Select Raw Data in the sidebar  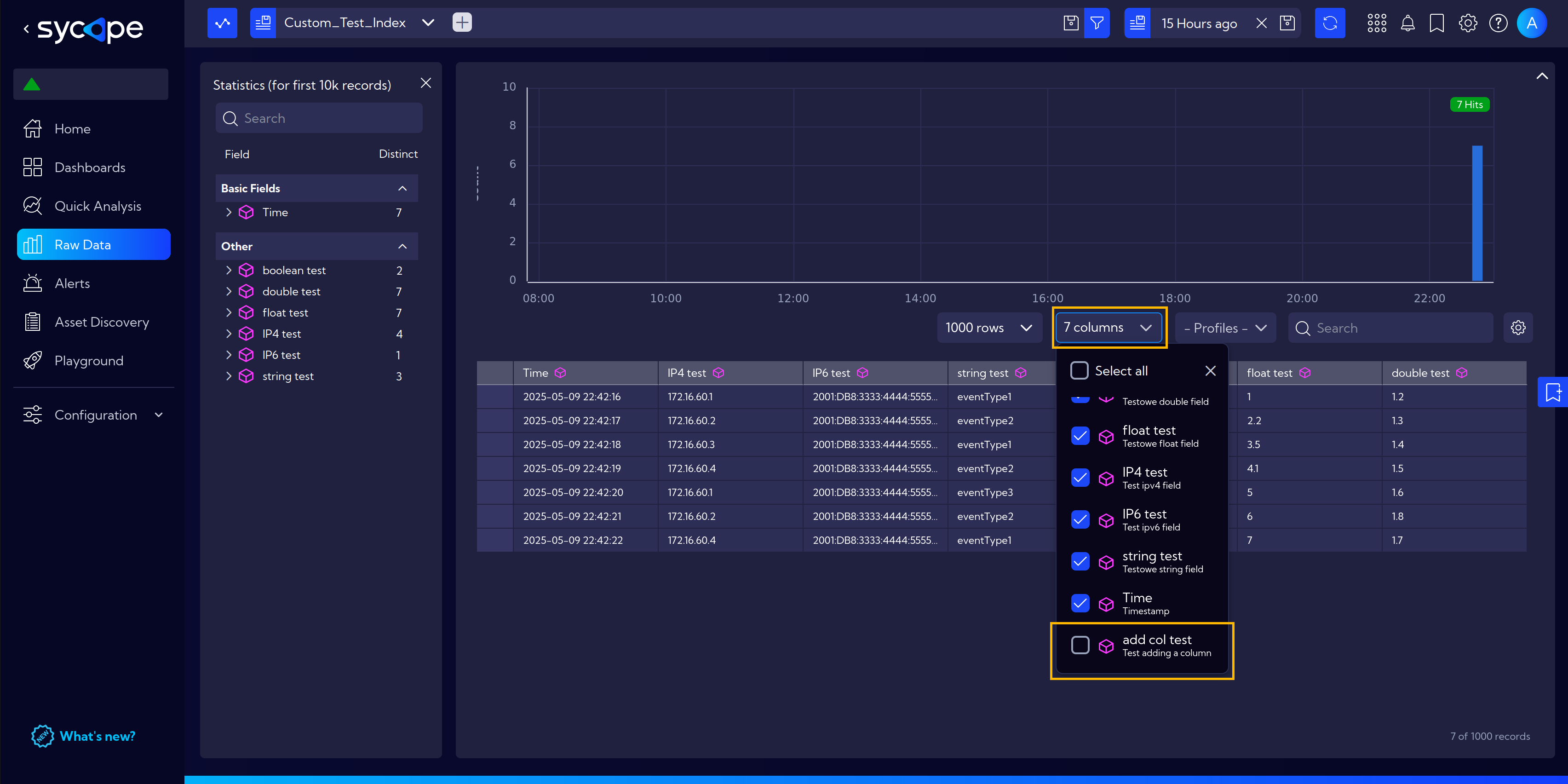click(x=94, y=245)
